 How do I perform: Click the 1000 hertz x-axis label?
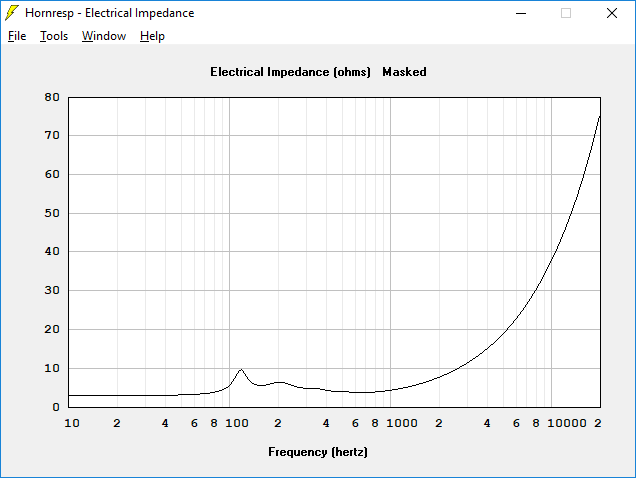pos(402,423)
